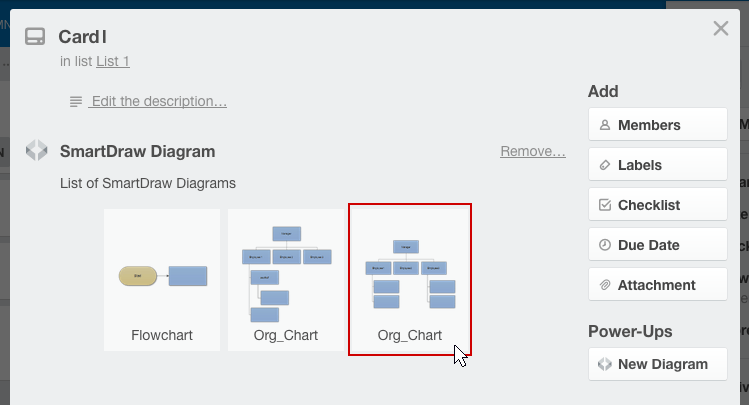Open the Flowchart diagram thumbnail

(x=162, y=278)
